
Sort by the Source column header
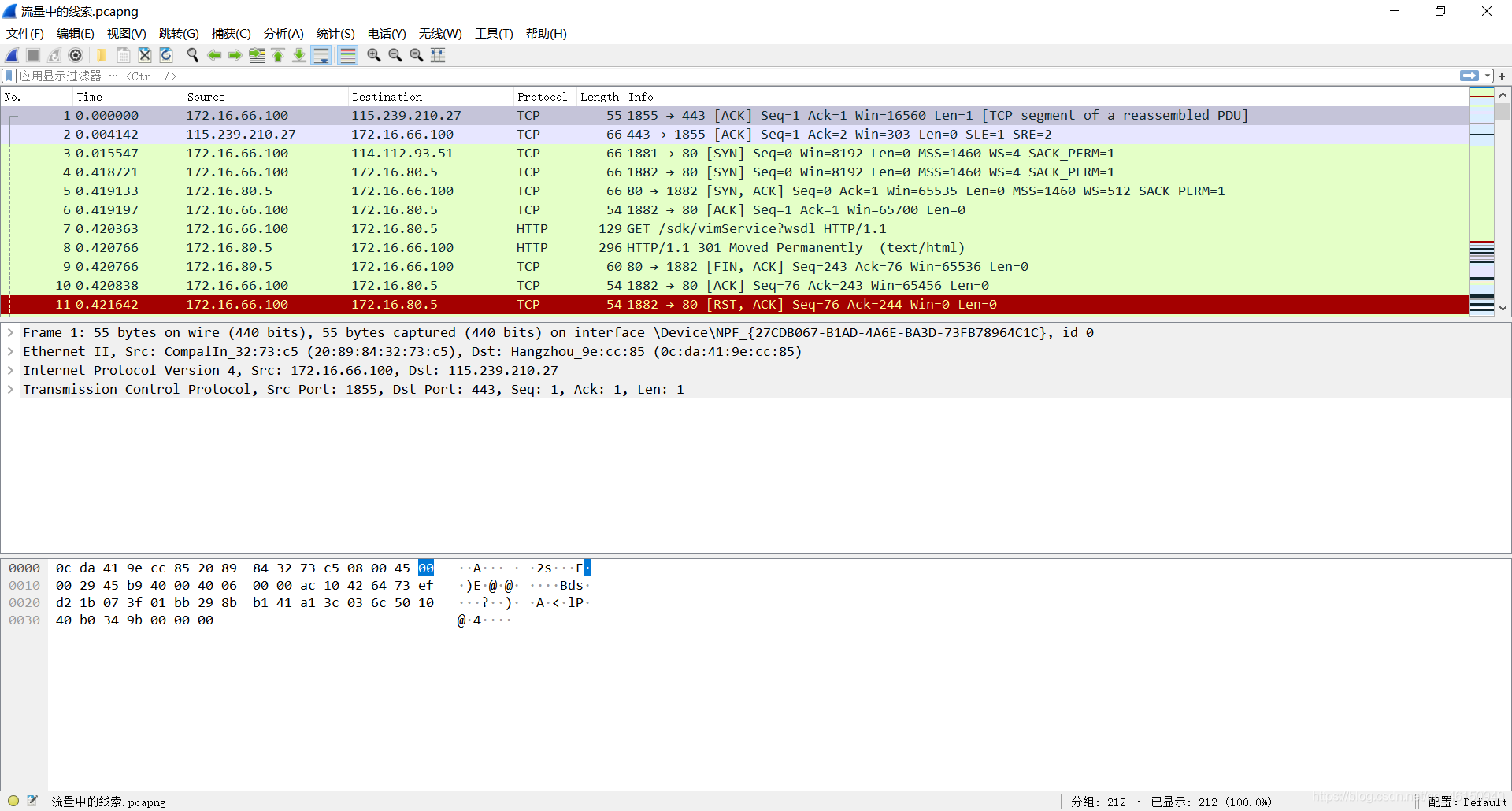265,97
